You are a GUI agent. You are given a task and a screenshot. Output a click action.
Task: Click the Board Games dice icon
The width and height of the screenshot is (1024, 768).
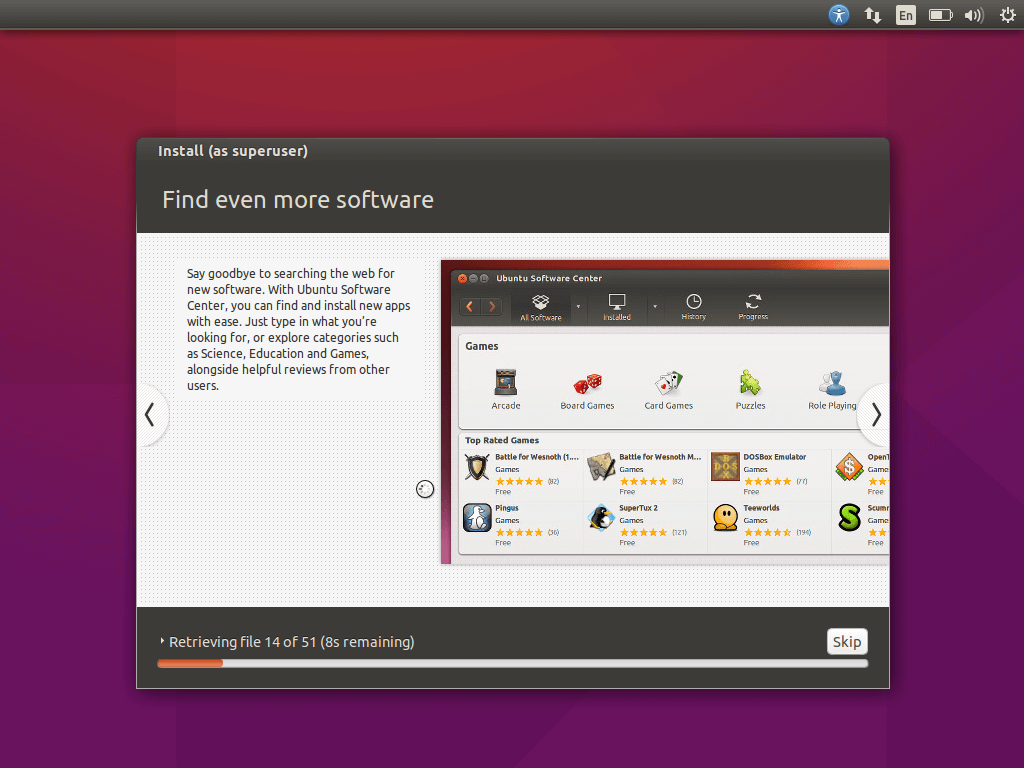[x=587, y=383]
